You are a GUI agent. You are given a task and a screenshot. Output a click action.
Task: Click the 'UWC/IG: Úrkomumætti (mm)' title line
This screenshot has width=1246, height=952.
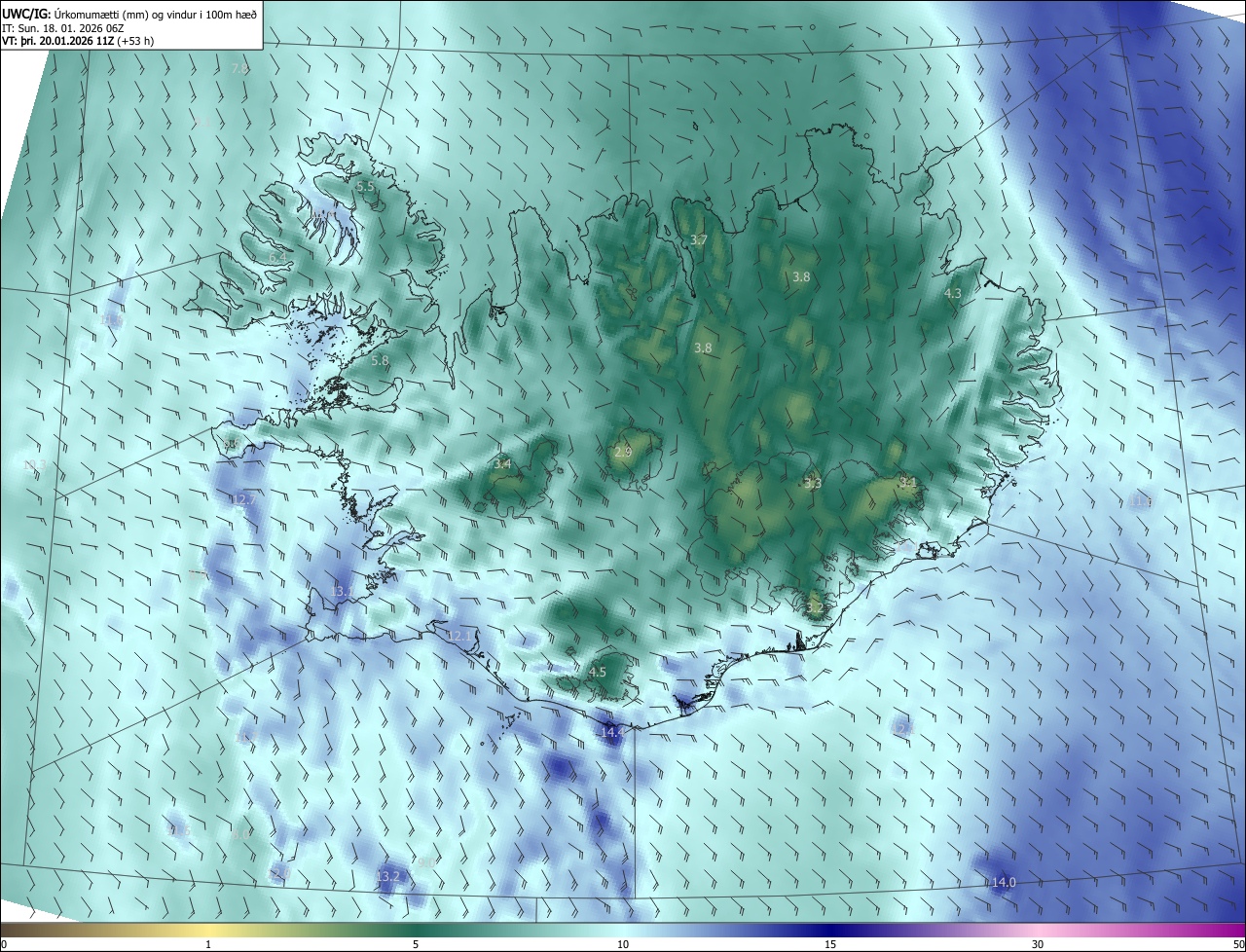129,14
